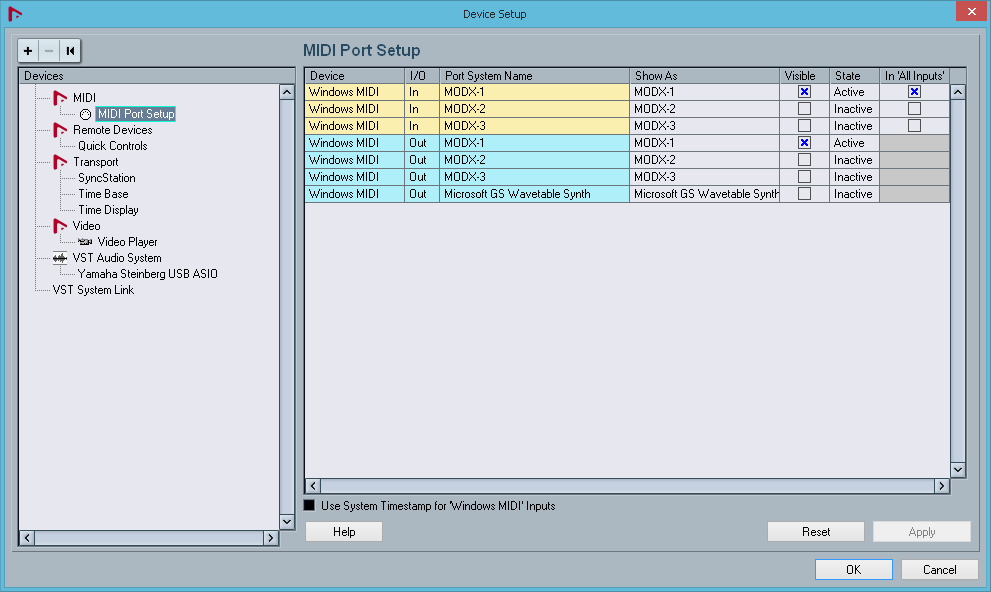Click port table scroll right arrow

pyautogui.click(x=942, y=486)
